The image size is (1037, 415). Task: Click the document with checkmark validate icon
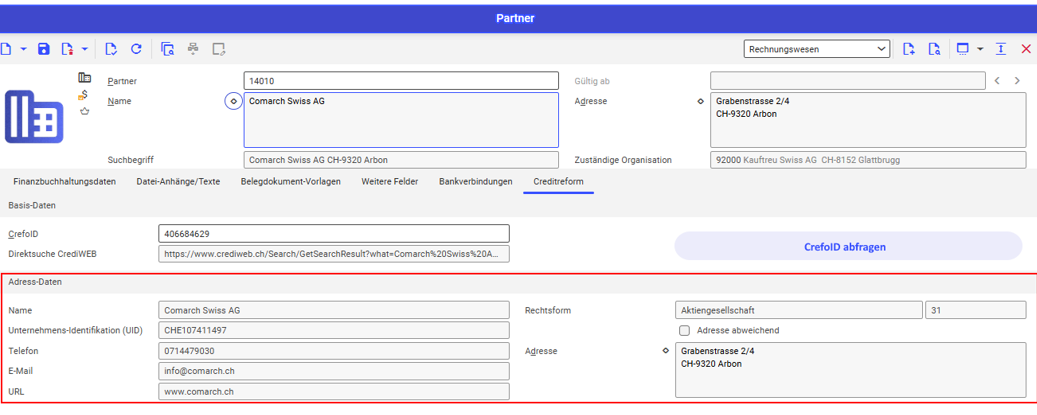point(111,49)
